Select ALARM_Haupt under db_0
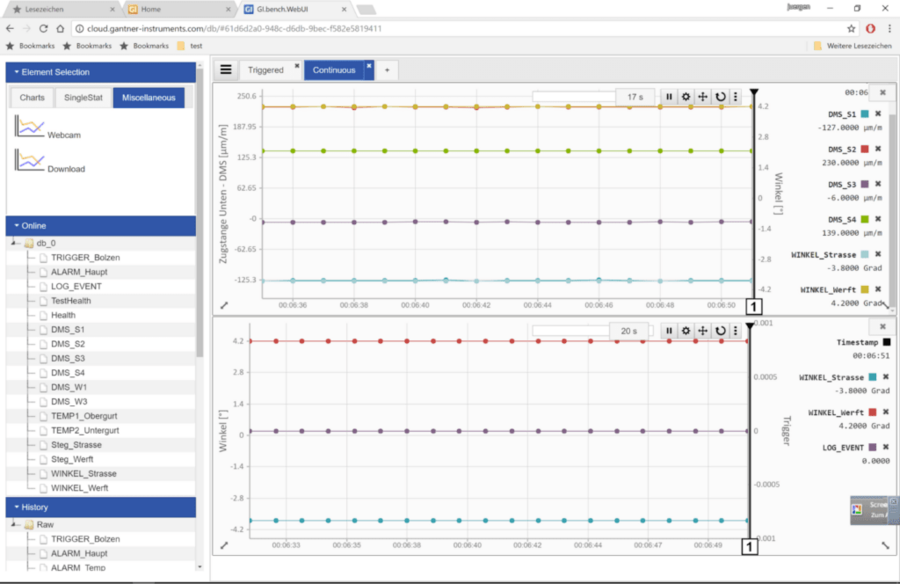The height and width of the screenshot is (584, 900). click(x=79, y=272)
